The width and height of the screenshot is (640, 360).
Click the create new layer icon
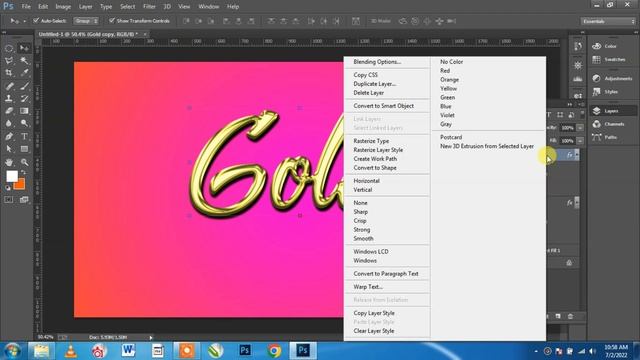tap(558, 316)
